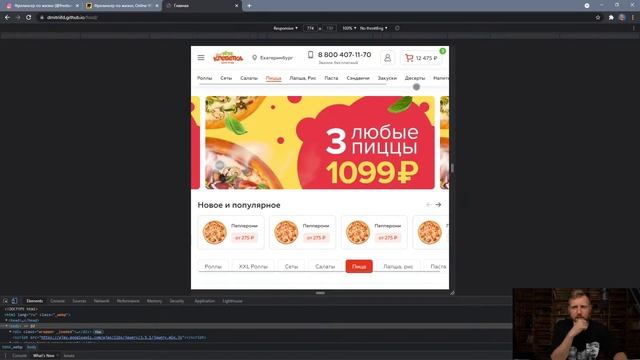
Task: Click the viewport corner resize handle
Action: (452, 293)
